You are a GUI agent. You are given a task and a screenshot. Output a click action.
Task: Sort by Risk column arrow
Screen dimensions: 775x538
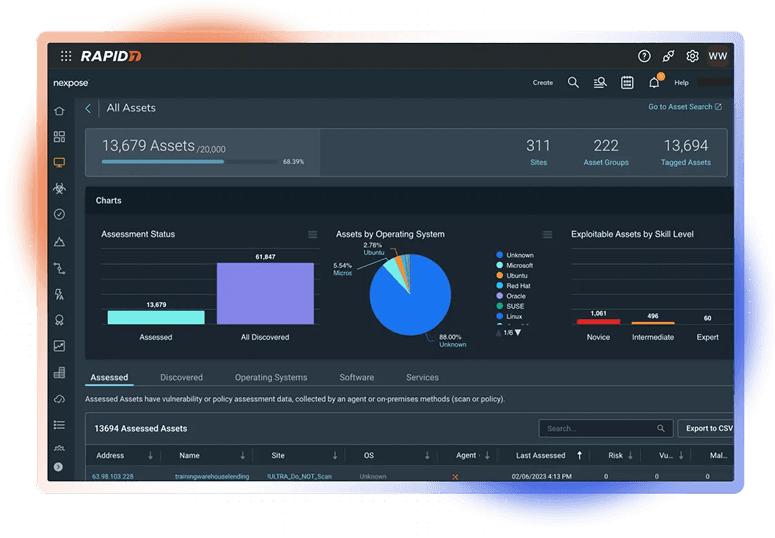630,455
